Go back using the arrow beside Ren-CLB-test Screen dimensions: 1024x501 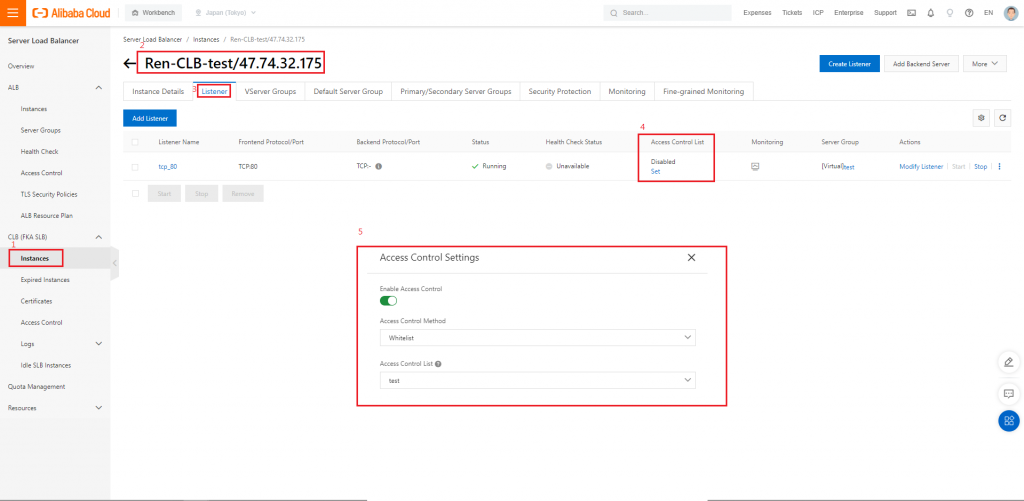tap(130, 64)
